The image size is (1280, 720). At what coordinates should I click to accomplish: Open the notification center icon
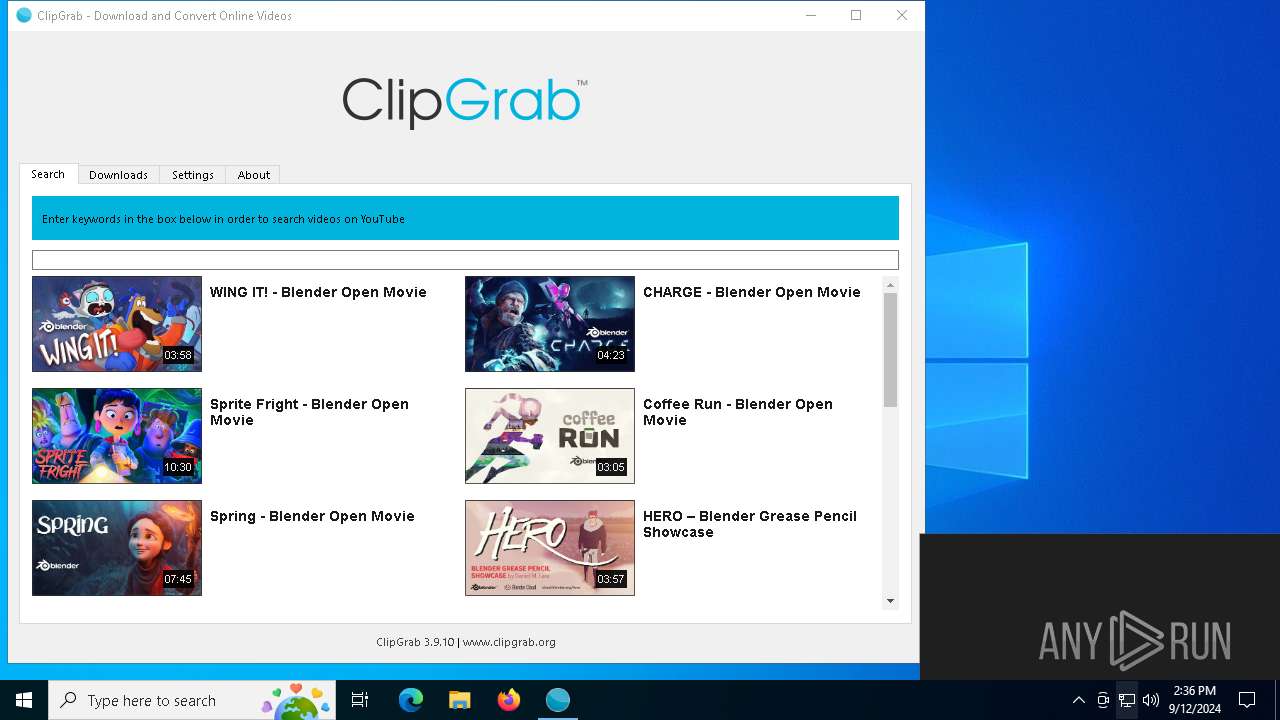[1247, 700]
